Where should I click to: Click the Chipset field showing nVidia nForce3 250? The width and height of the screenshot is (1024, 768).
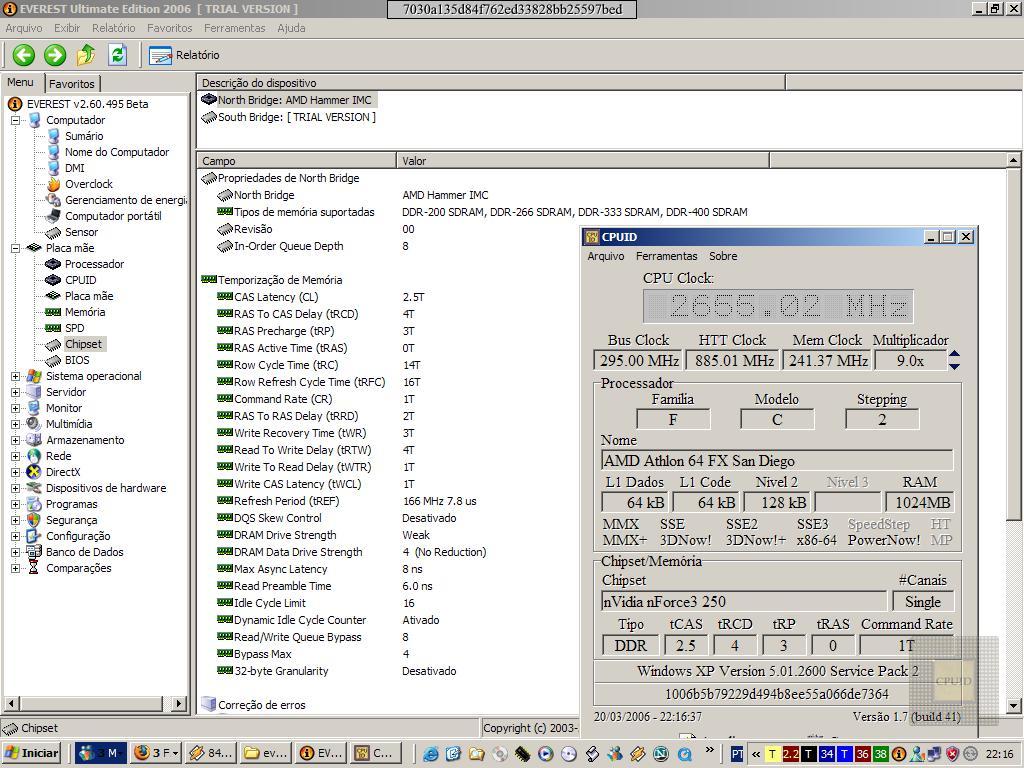point(744,601)
